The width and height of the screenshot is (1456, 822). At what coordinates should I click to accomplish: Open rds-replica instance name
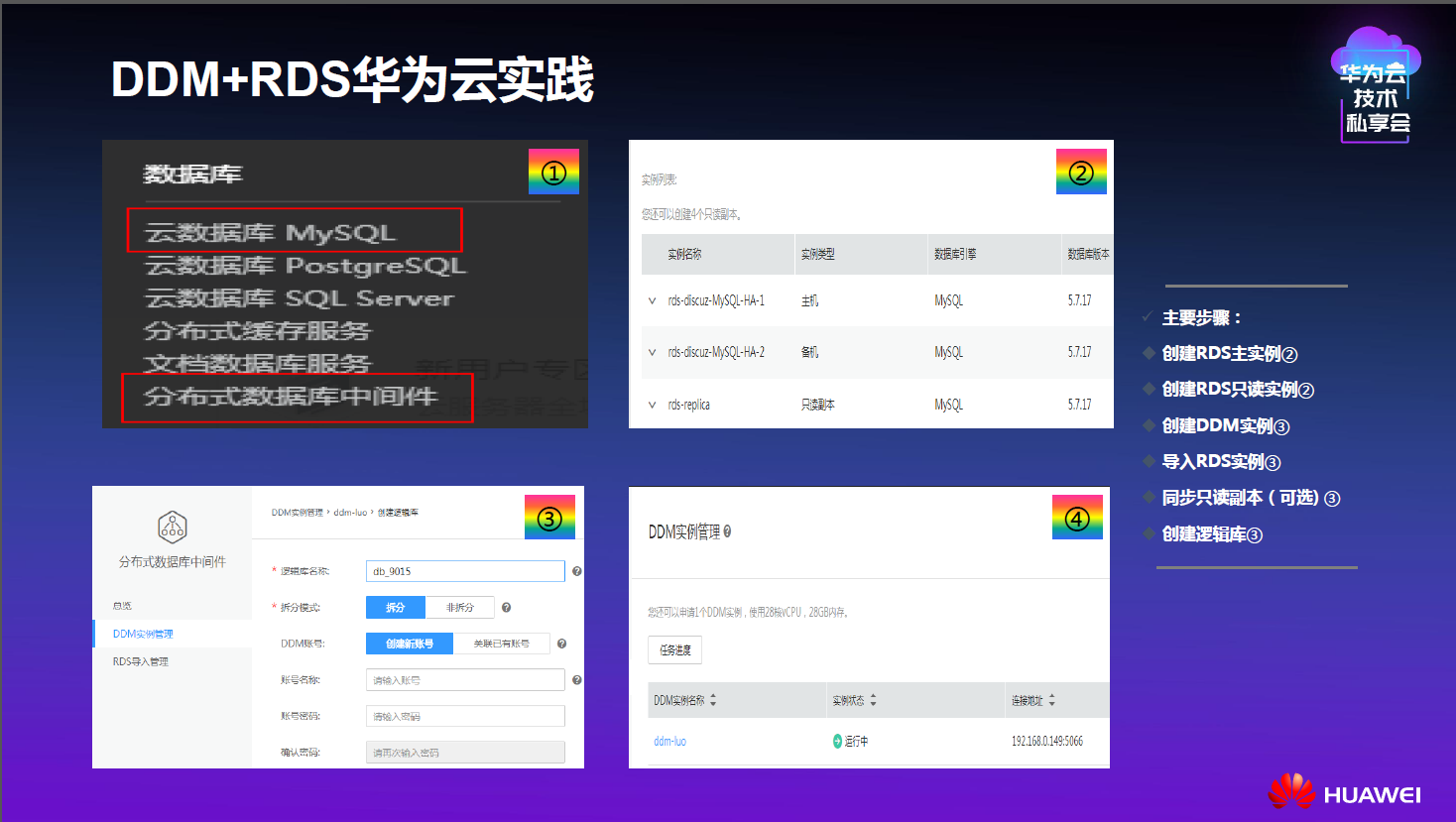coord(689,405)
